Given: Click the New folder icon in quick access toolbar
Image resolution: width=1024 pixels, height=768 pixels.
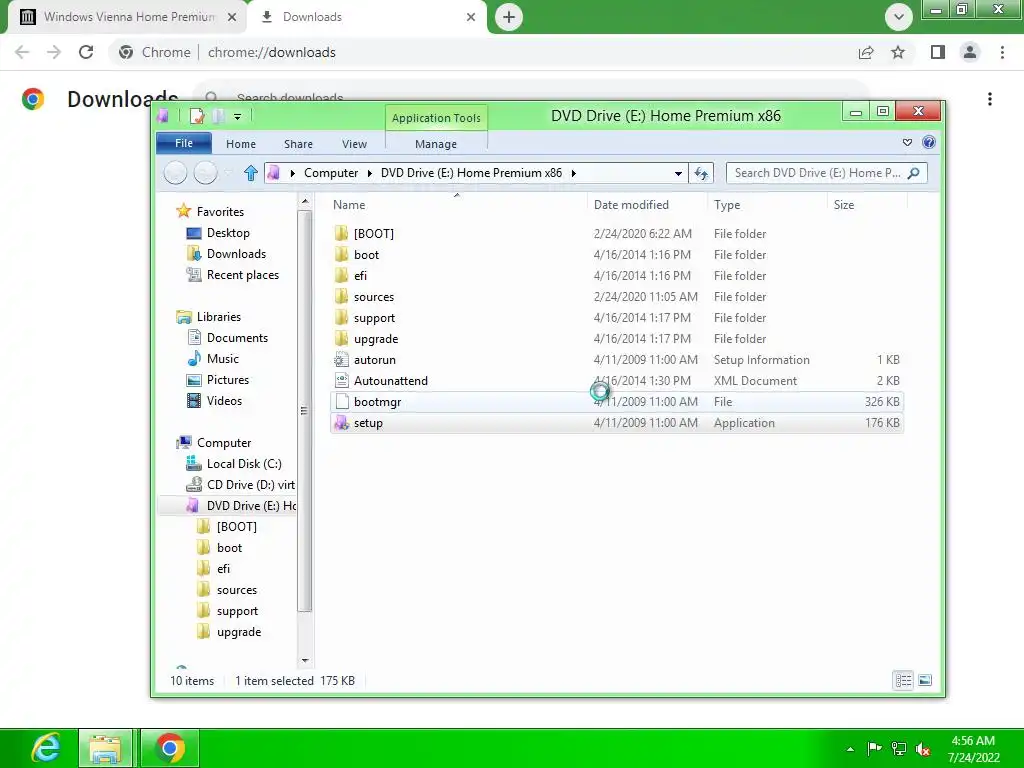Looking at the screenshot, I should pyautogui.click(x=219, y=116).
